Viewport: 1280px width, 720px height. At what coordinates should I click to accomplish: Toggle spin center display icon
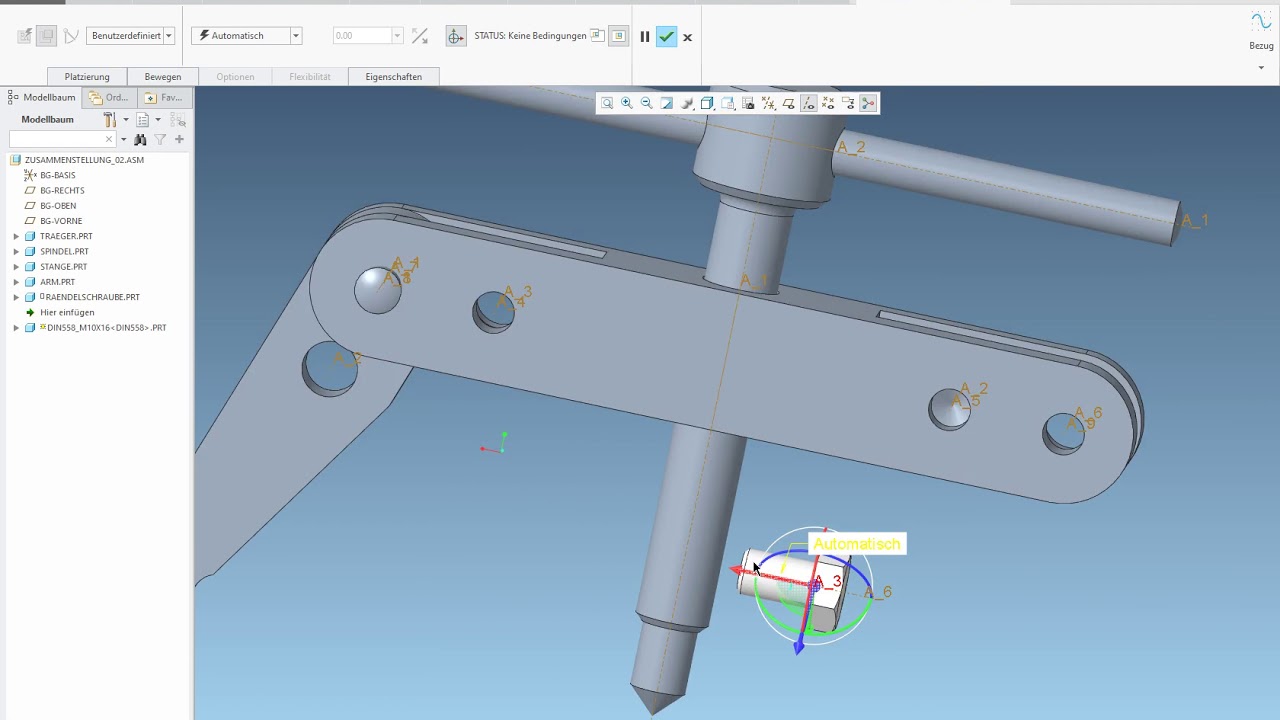click(x=868, y=103)
